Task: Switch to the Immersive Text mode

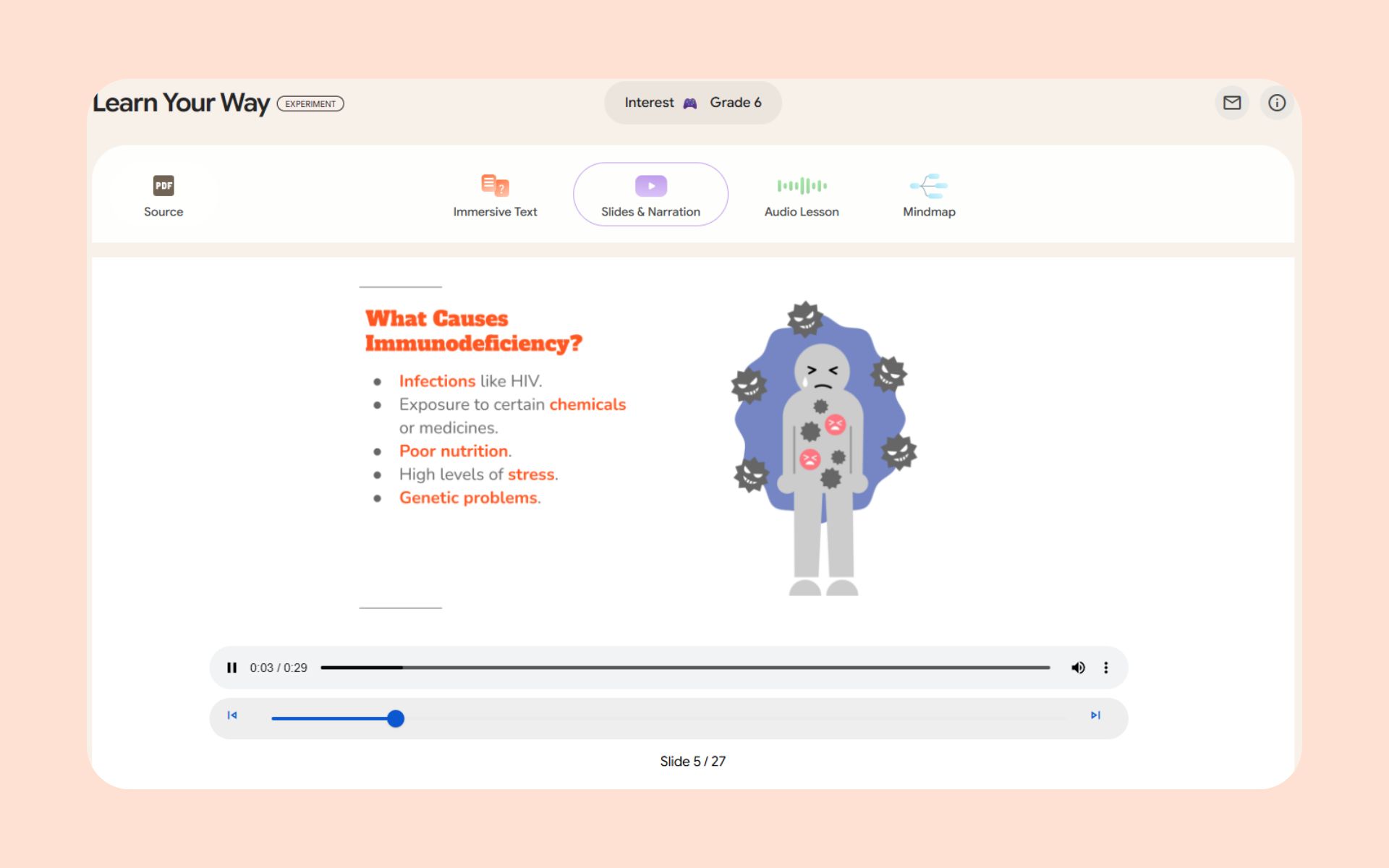Action: pyautogui.click(x=495, y=195)
